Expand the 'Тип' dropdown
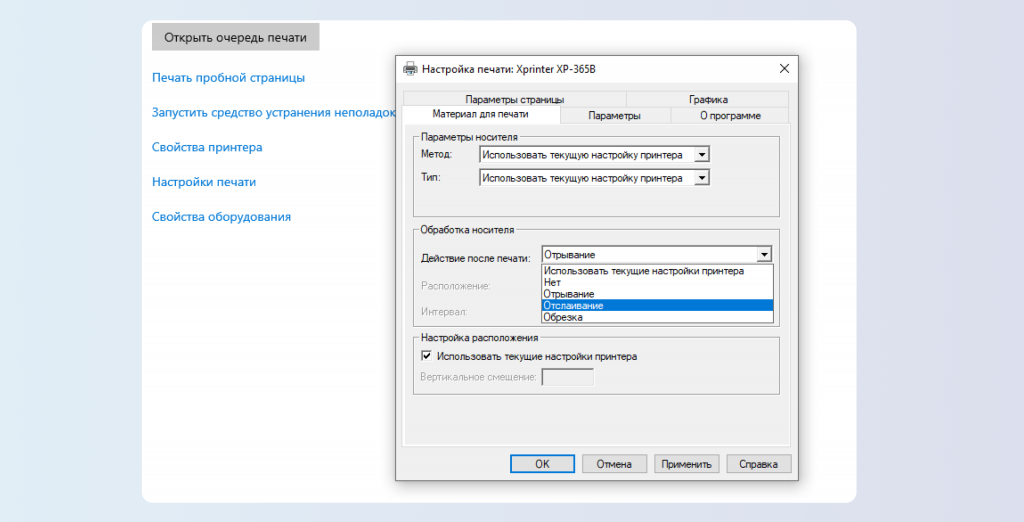 pos(701,177)
